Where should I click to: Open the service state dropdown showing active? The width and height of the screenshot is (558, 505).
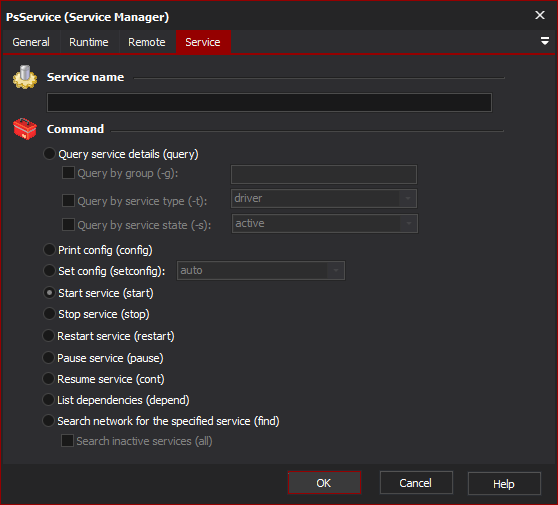(325, 223)
